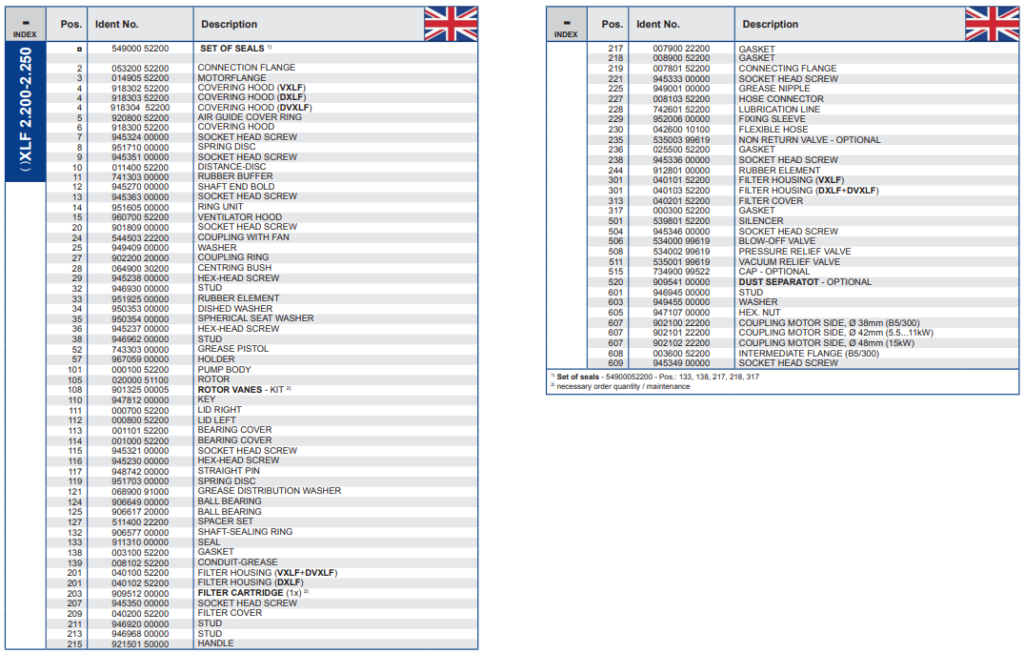Click the vertical VXLF 2.200-2.250 side label

[x=26, y=110]
